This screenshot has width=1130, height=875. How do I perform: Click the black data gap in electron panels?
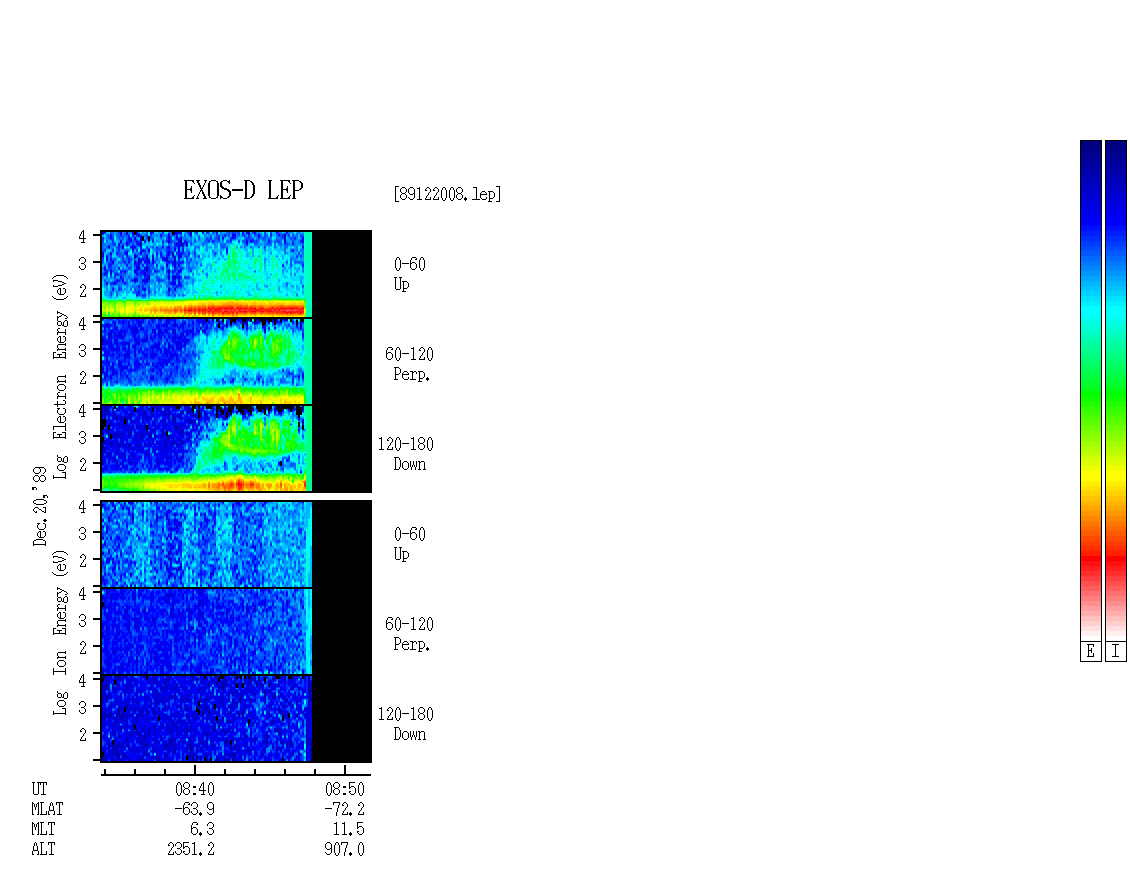point(342,361)
